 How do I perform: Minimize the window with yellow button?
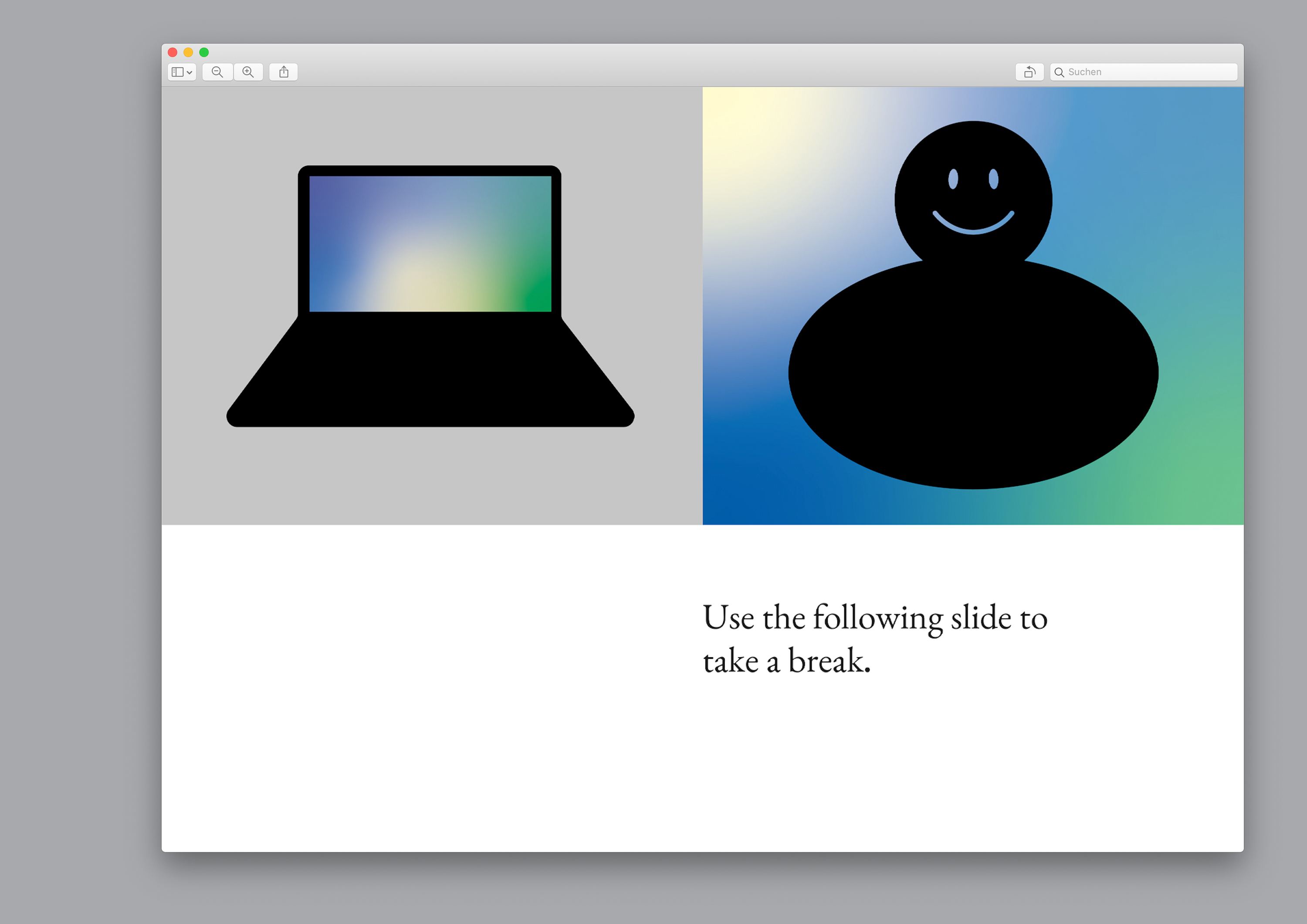coord(188,52)
